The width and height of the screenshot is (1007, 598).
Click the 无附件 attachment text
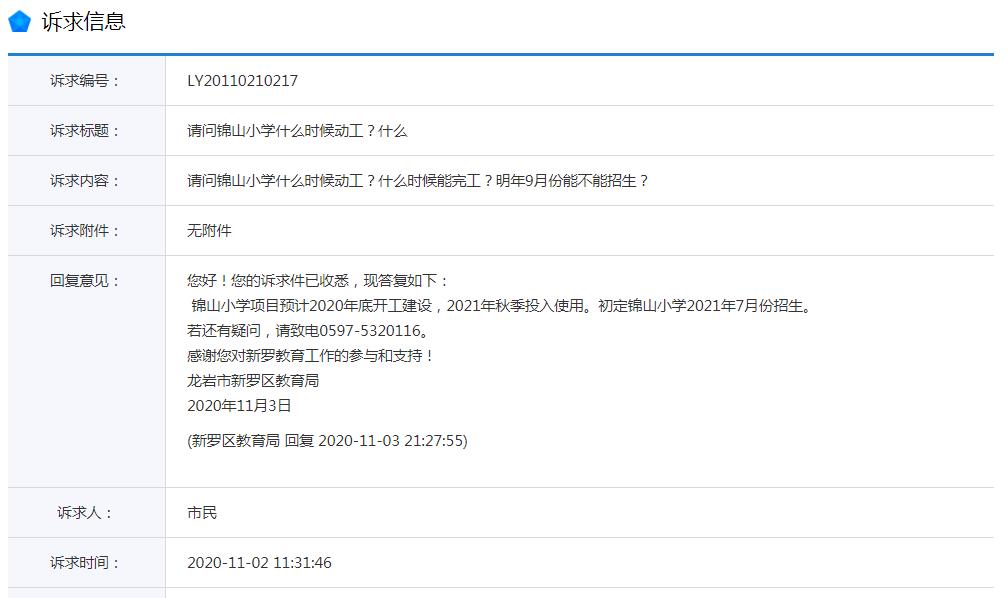(x=207, y=230)
